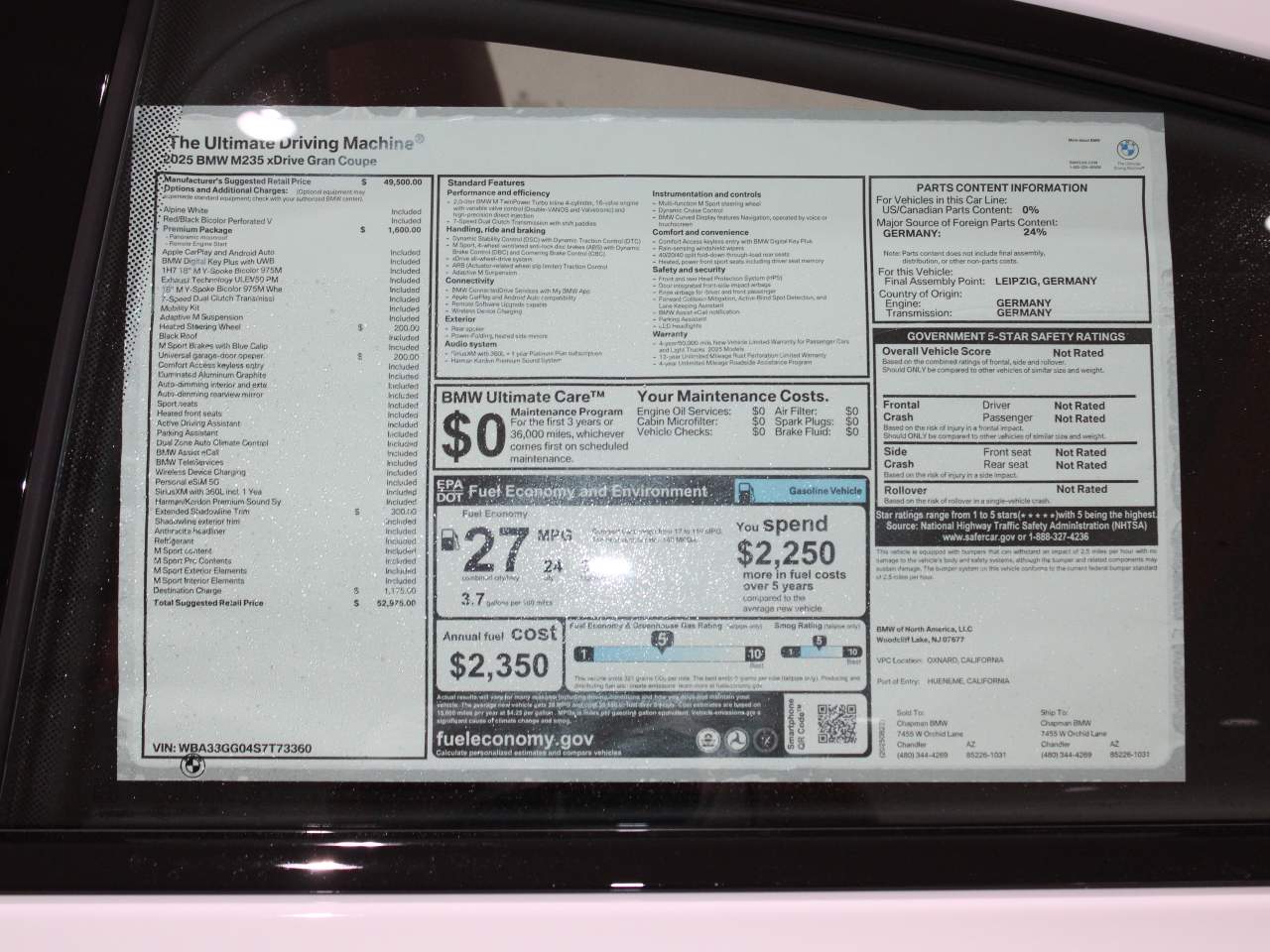This screenshot has width=1270, height=952.
Task: Click the Alpine White row
Action: tap(292, 211)
